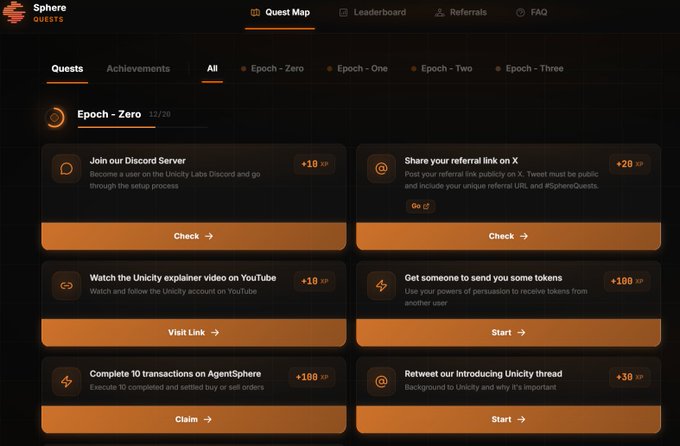Filter quests by Epoch - Zero
Screen dimensions: 680x446
[272, 69]
